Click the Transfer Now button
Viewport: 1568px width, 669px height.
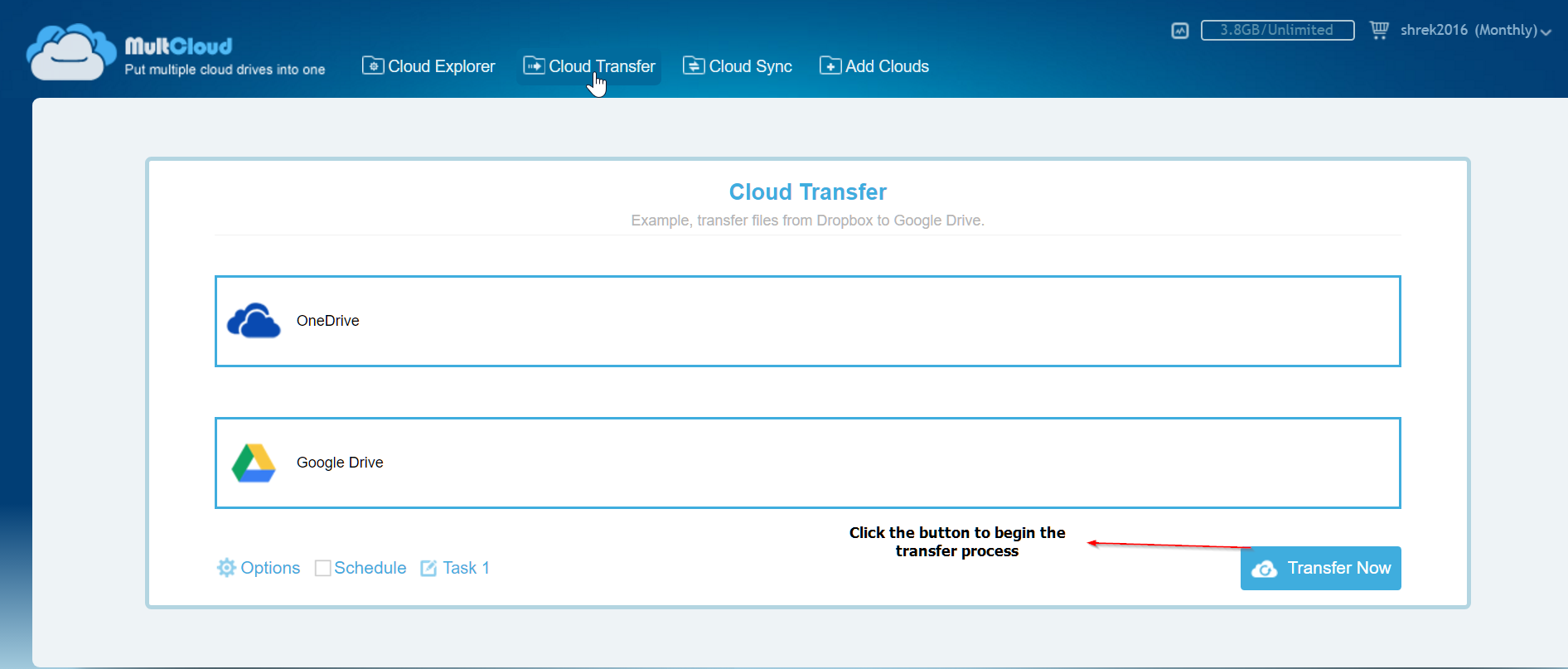pyautogui.click(x=1320, y=568)
